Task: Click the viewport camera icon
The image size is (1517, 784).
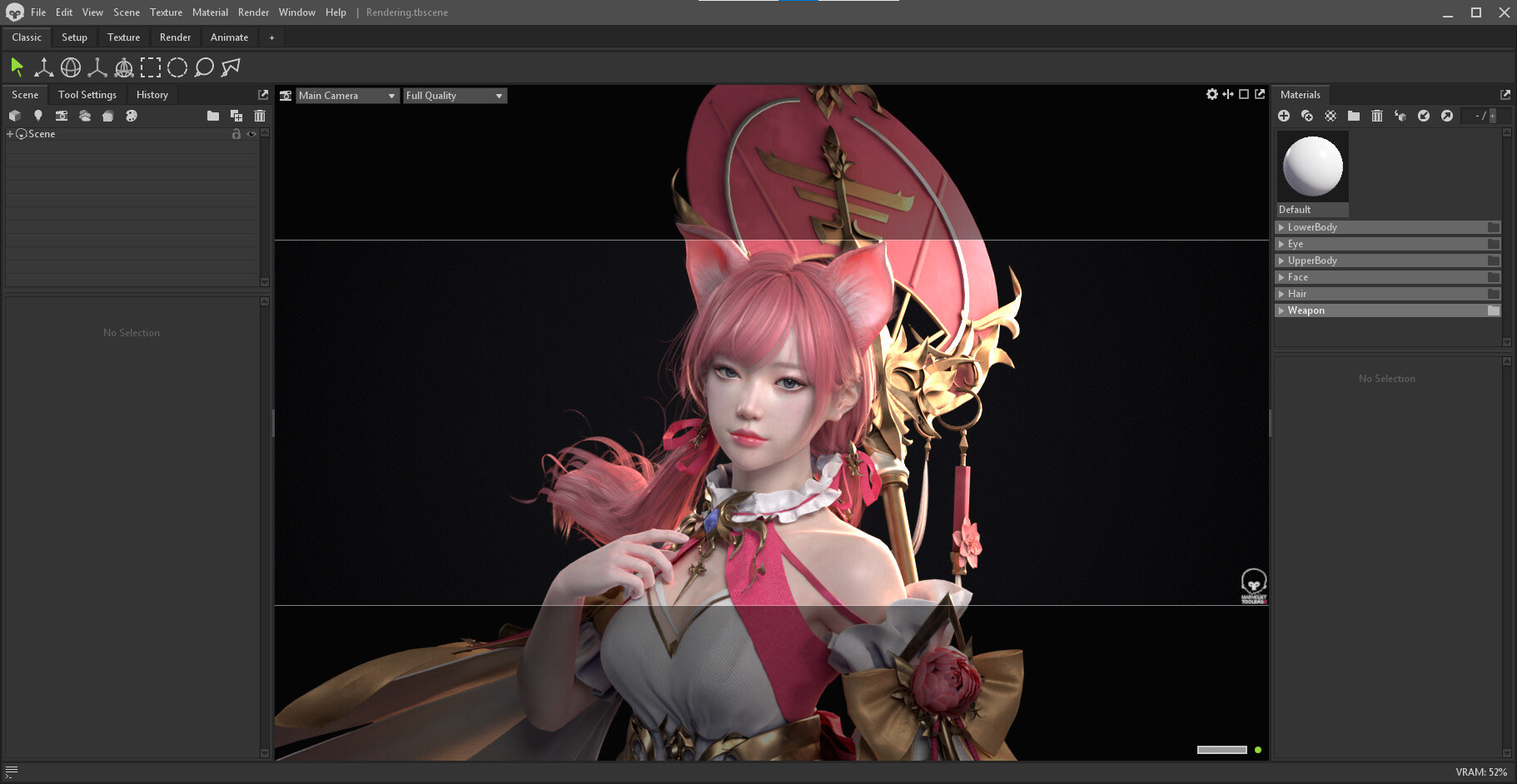Action: [x=286, y=96]
